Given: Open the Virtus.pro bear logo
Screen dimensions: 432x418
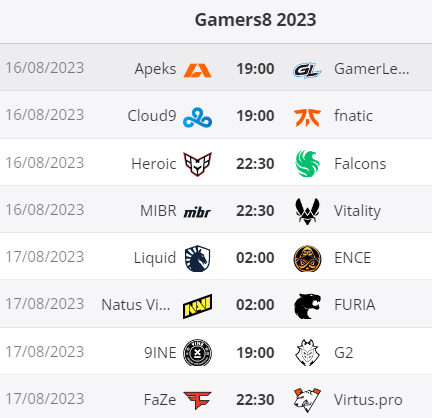Looking at the screenshot, I should pos(307,400).
